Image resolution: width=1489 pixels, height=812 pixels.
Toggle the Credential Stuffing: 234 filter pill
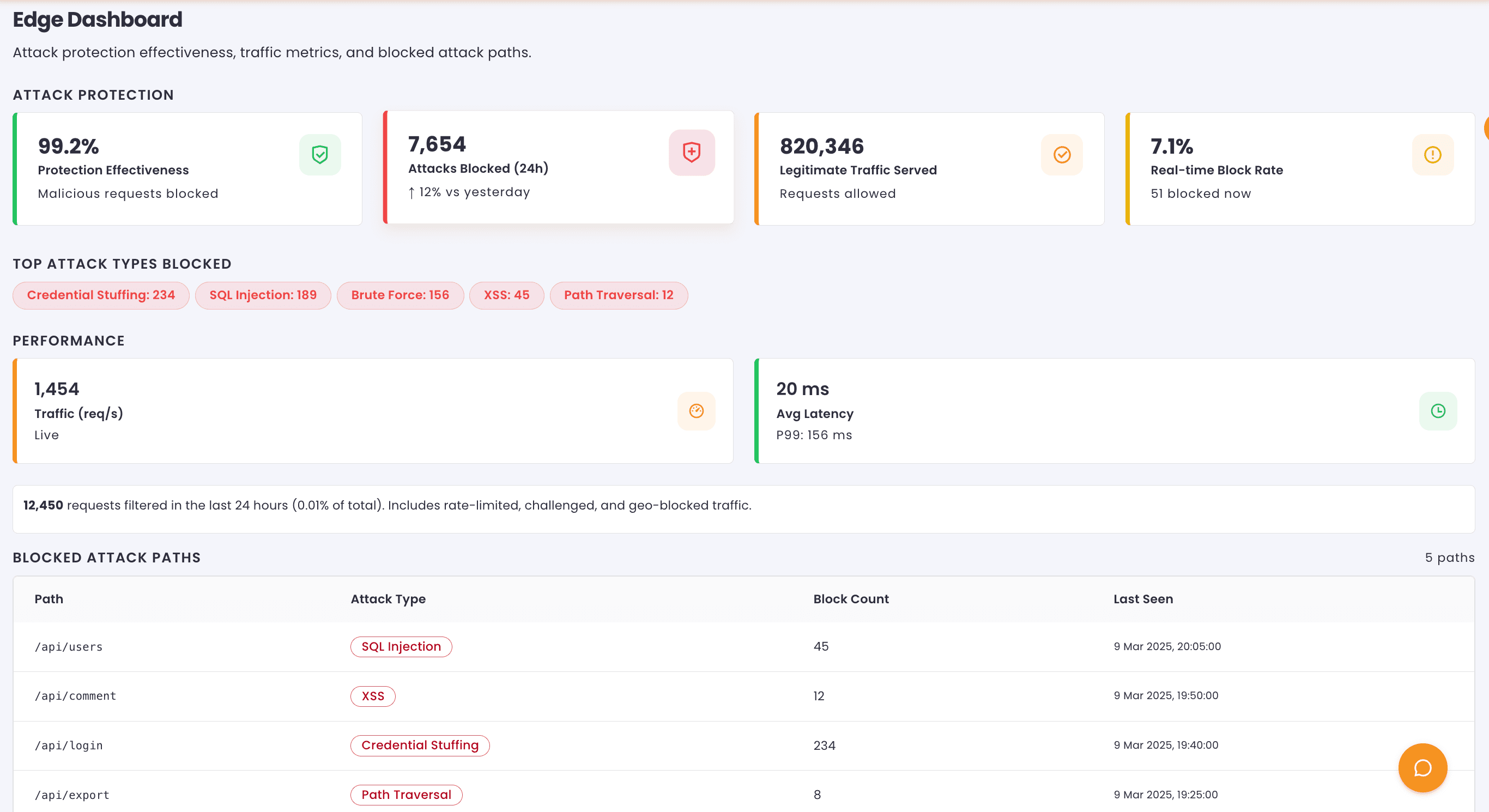(101, 295)
